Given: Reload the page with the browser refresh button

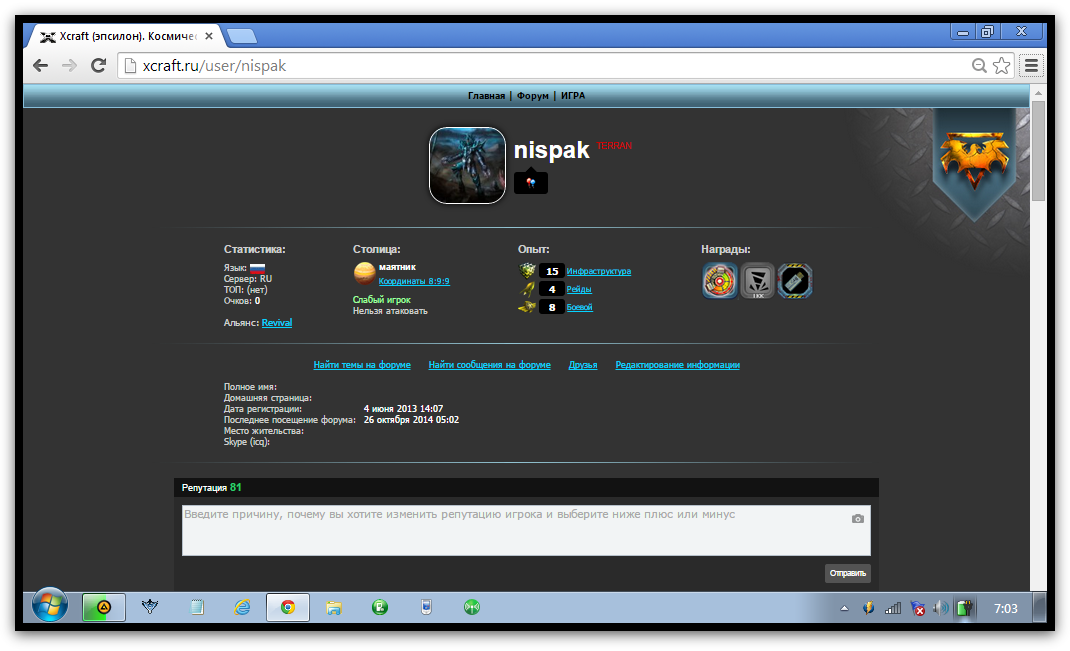Looking at the screenshot, I should 98,66.
